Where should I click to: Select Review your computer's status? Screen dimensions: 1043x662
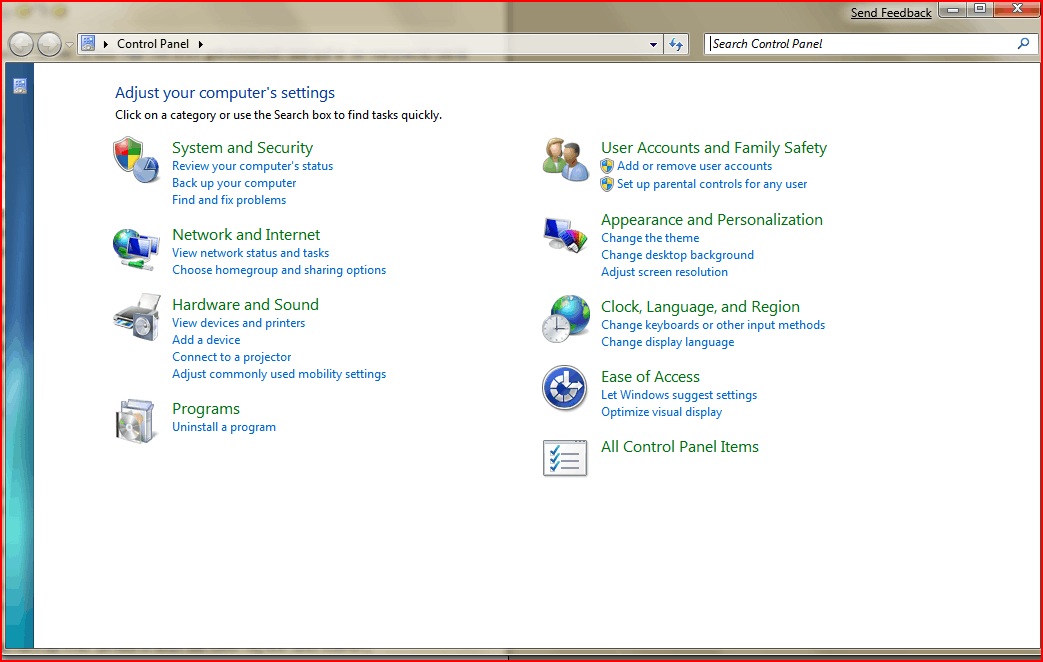252,166
